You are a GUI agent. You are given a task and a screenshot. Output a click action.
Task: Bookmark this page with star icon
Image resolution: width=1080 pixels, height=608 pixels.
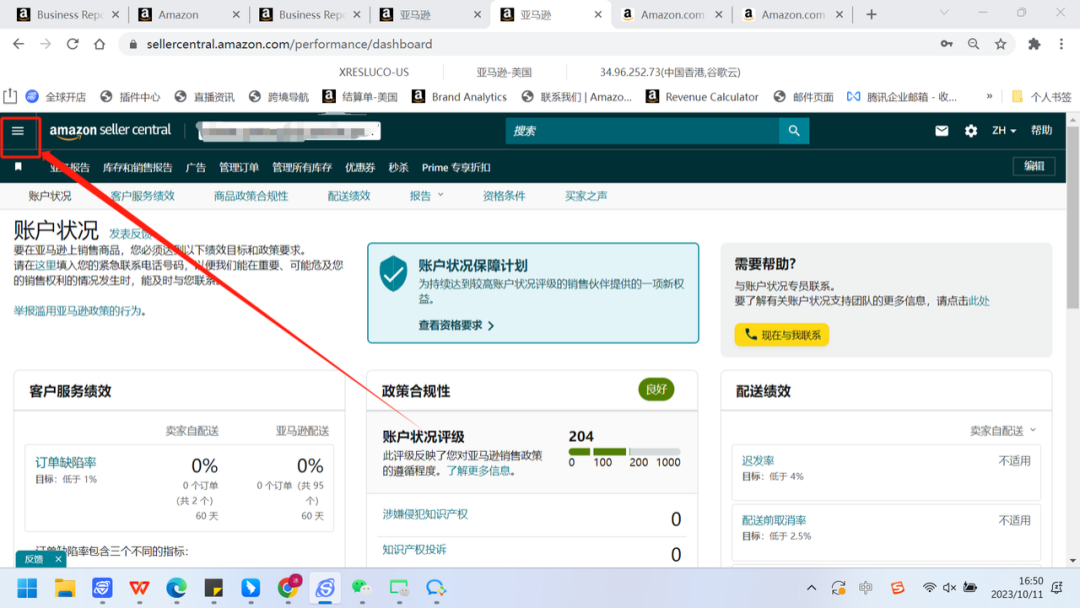point(1001,44)
